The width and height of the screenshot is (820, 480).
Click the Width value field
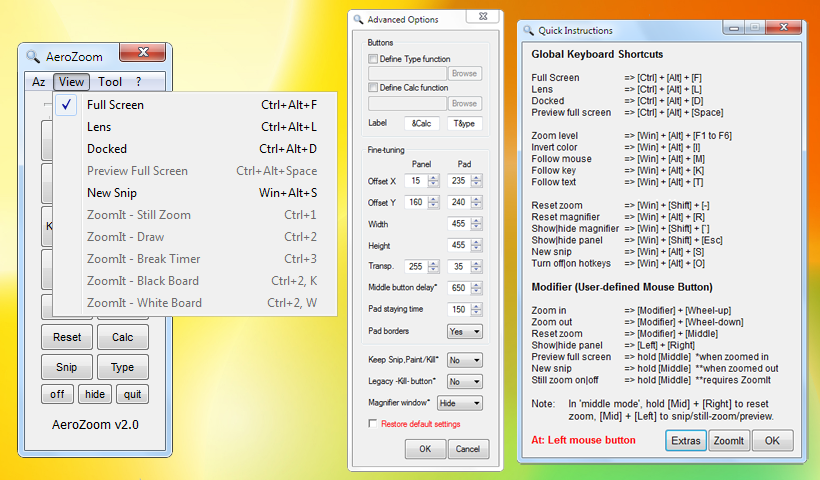[459, 224]
